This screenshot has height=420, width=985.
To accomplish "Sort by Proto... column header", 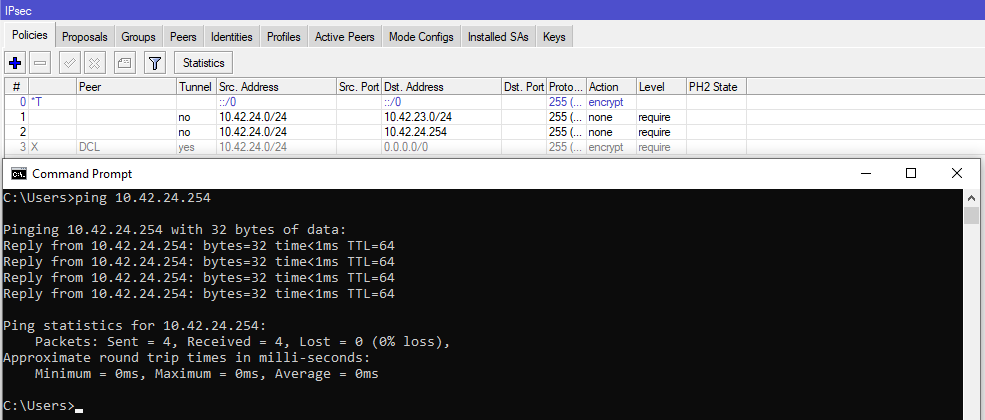I will click(566, 87).
